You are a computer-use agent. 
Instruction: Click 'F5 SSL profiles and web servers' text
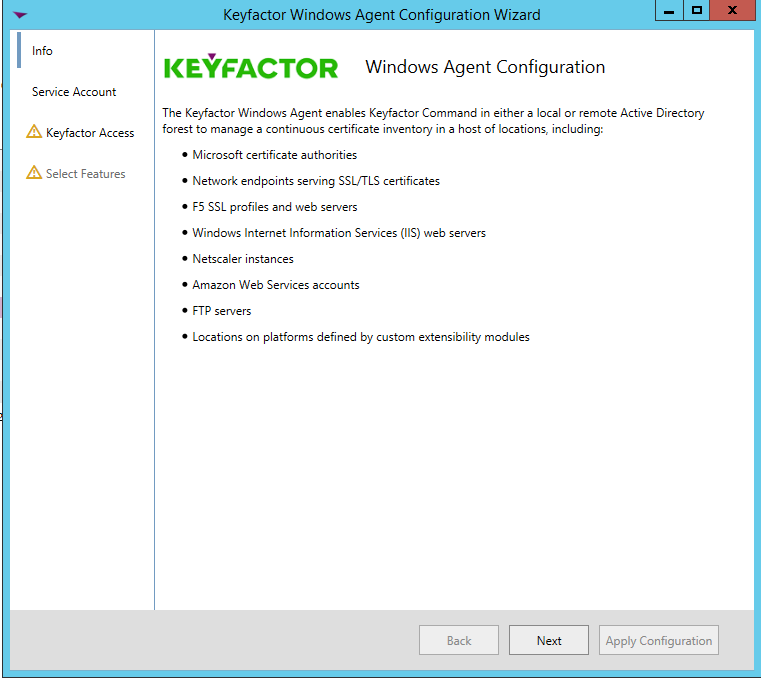pos(275,207)
